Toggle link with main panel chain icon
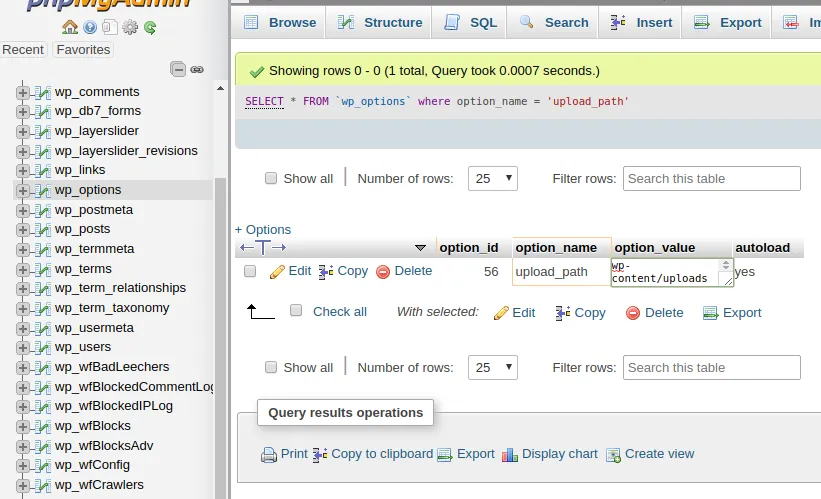The height and width of the screenshot is (499, 821). tap(197, 69)
